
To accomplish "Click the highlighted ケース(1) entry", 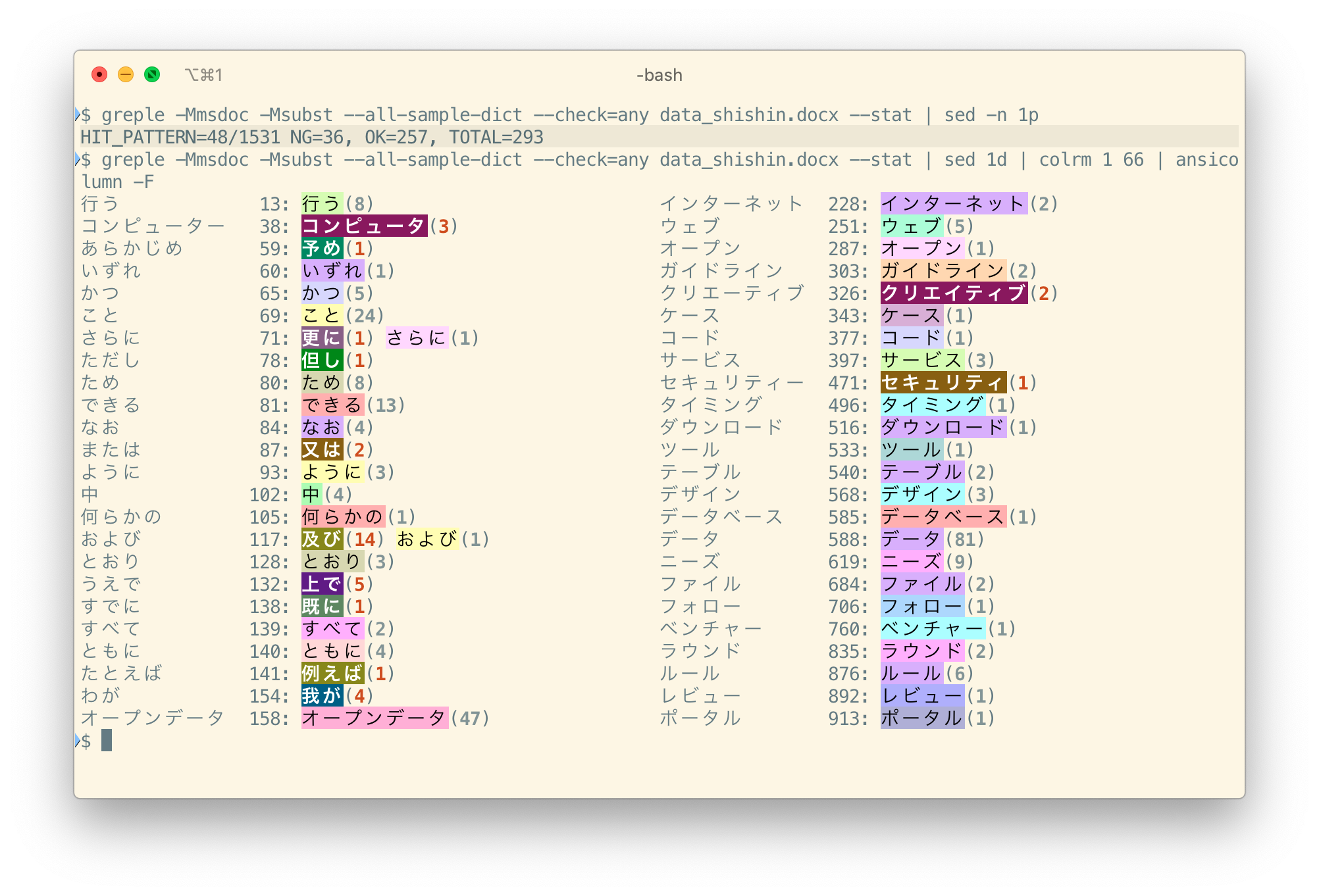I will 912,316.
